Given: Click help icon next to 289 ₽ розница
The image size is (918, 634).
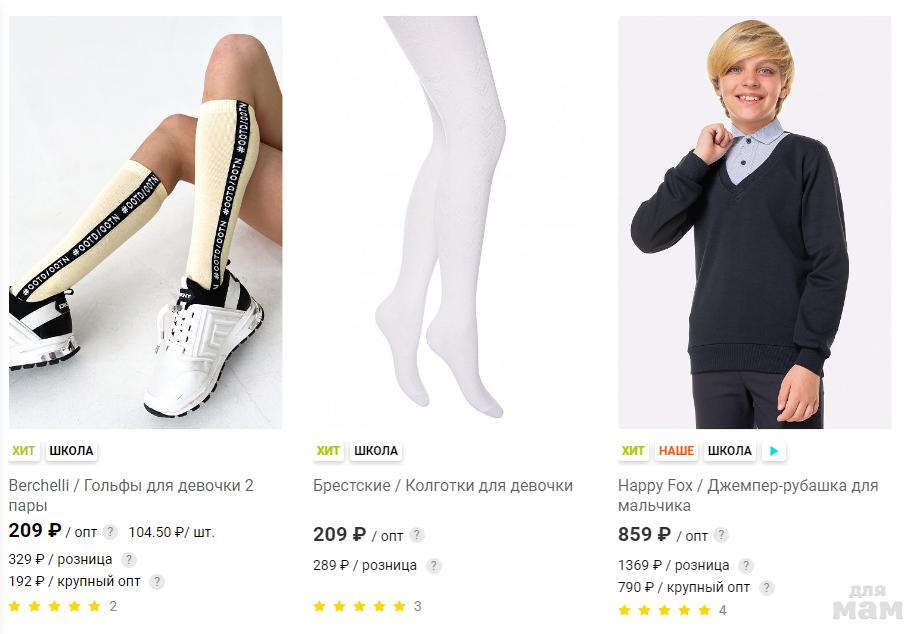Looking at the screenshot, I should click(x=433, y=565).
